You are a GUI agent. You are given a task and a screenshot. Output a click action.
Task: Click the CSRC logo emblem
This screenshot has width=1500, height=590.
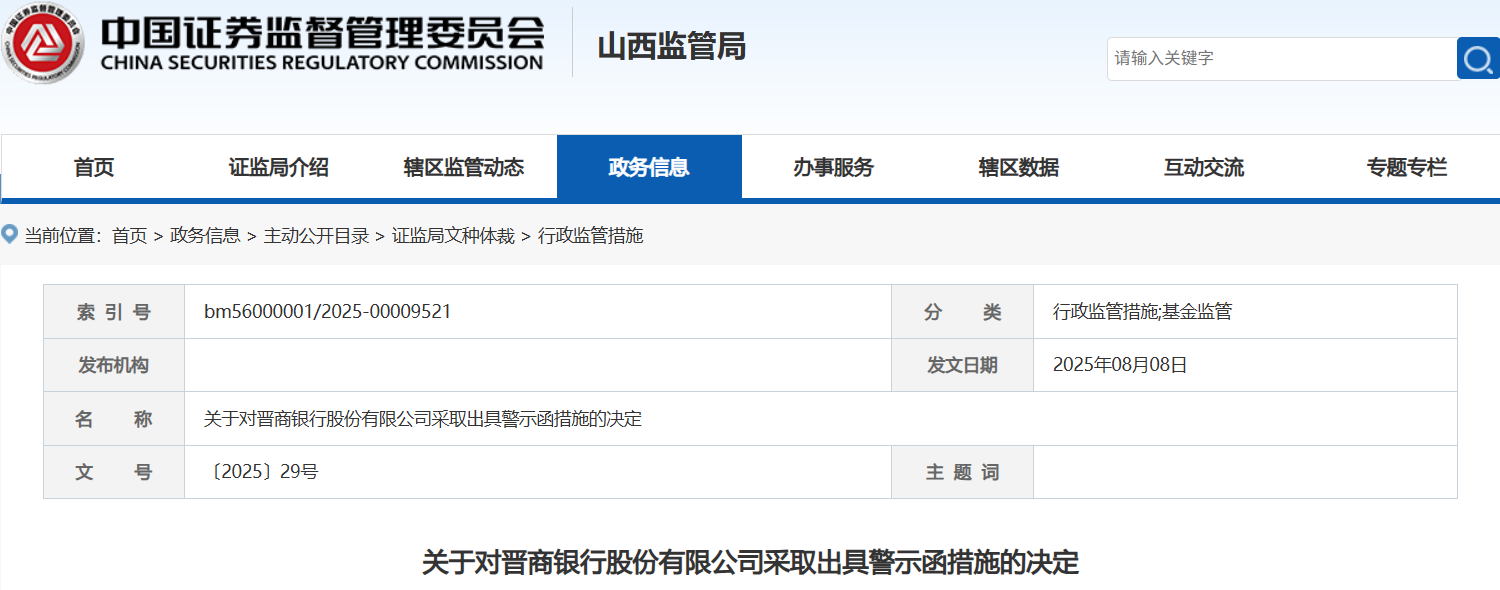pos(42,43)
